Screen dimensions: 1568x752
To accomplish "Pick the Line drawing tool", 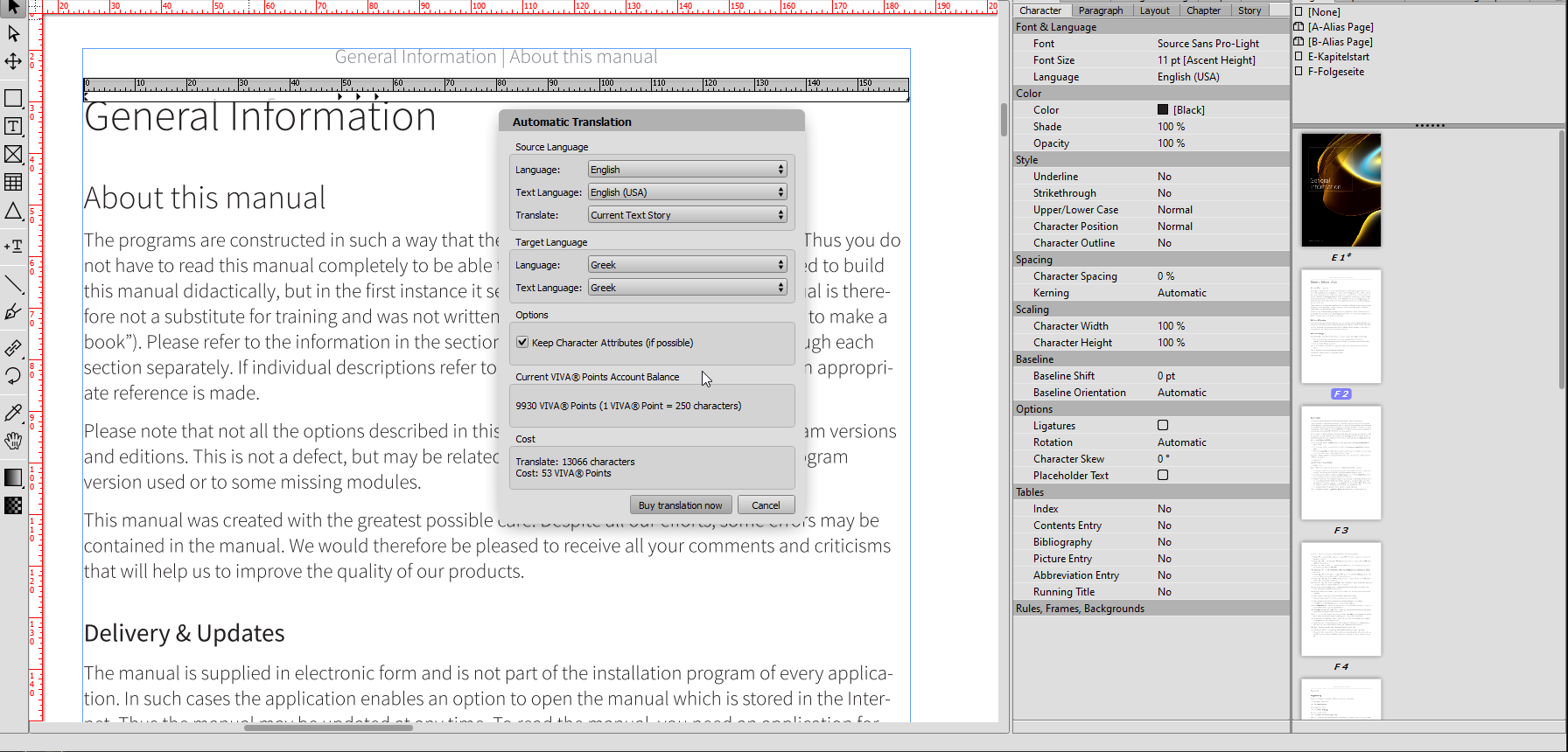I will [x=13, y=283].
